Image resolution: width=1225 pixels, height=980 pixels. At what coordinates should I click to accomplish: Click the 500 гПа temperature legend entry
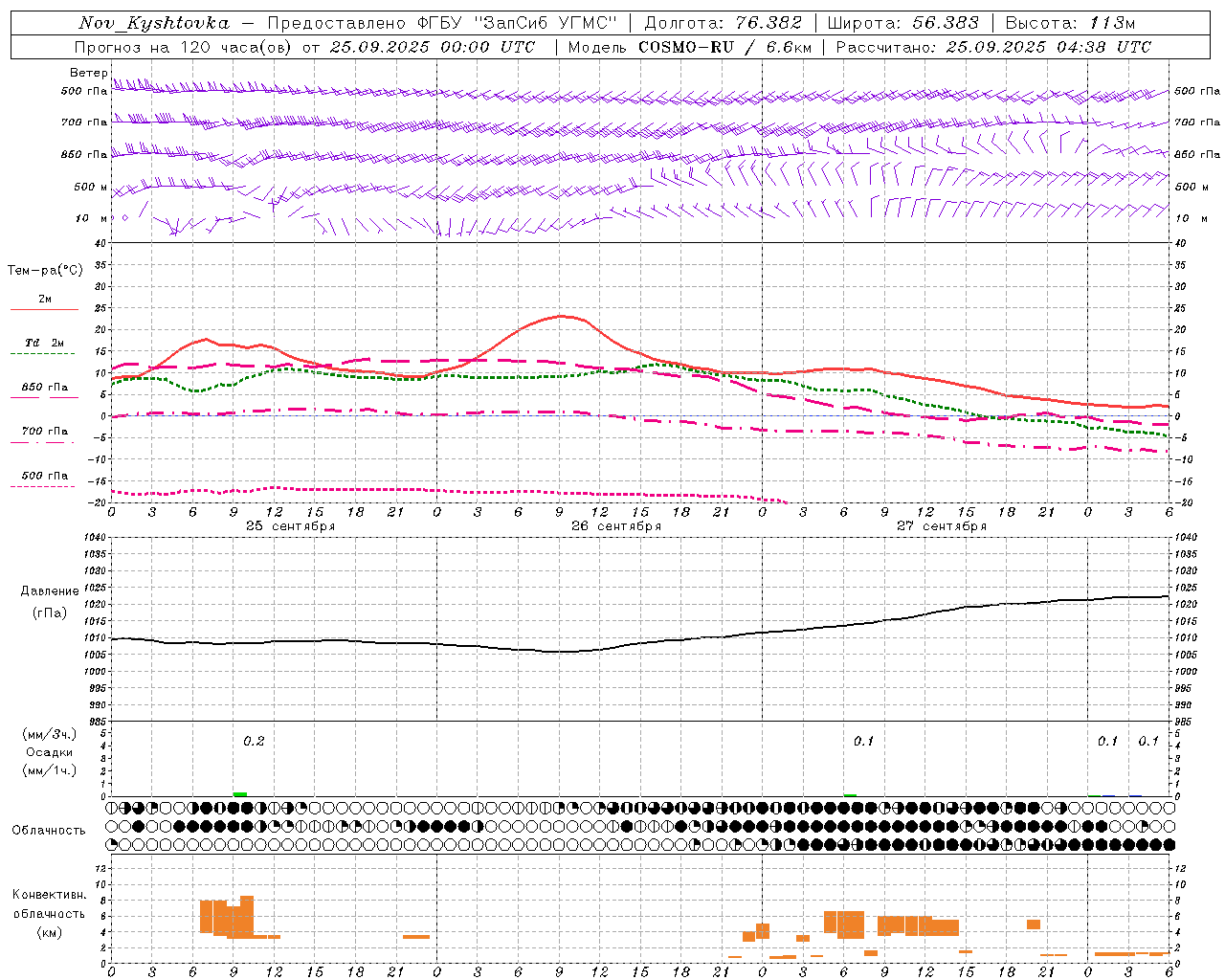45,476
